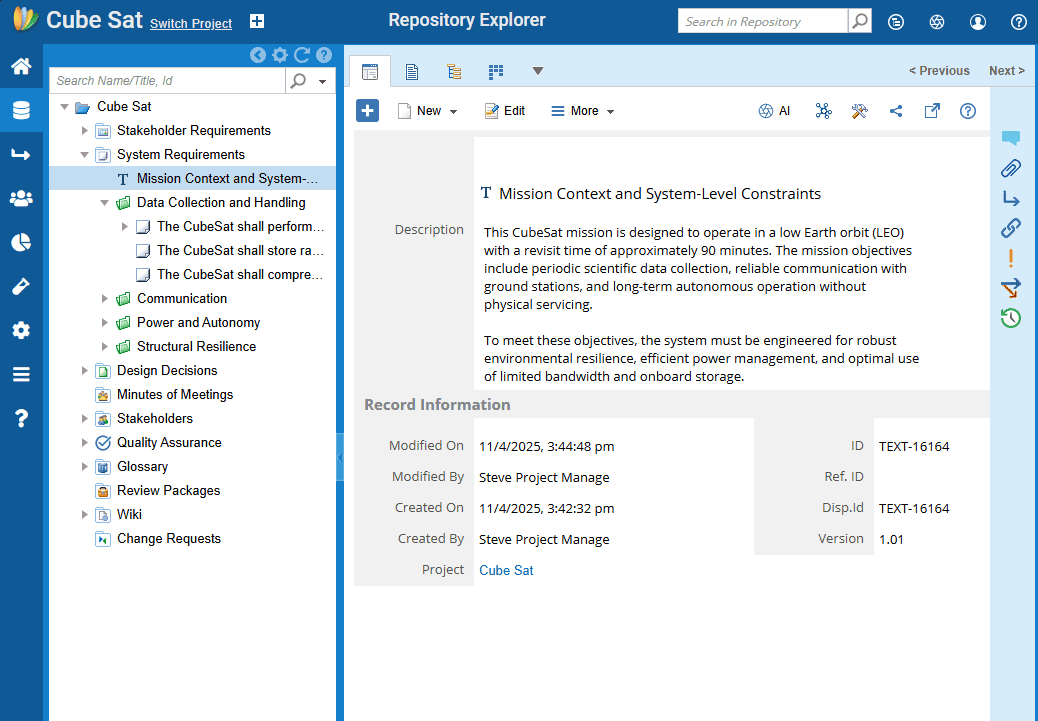Switch to the document view tab
The height and width of the screenshot is (721, 1038).
point(412,71)
